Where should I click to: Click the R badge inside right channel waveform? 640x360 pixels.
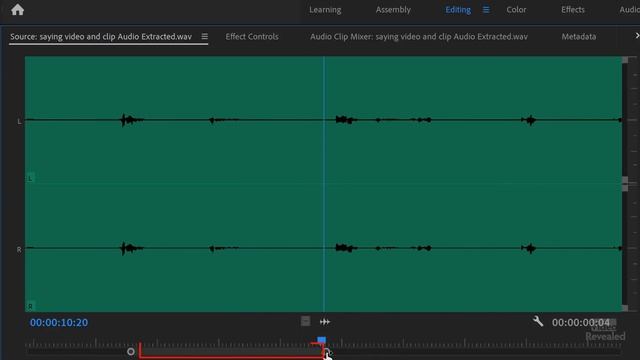(x=30, y=306)
